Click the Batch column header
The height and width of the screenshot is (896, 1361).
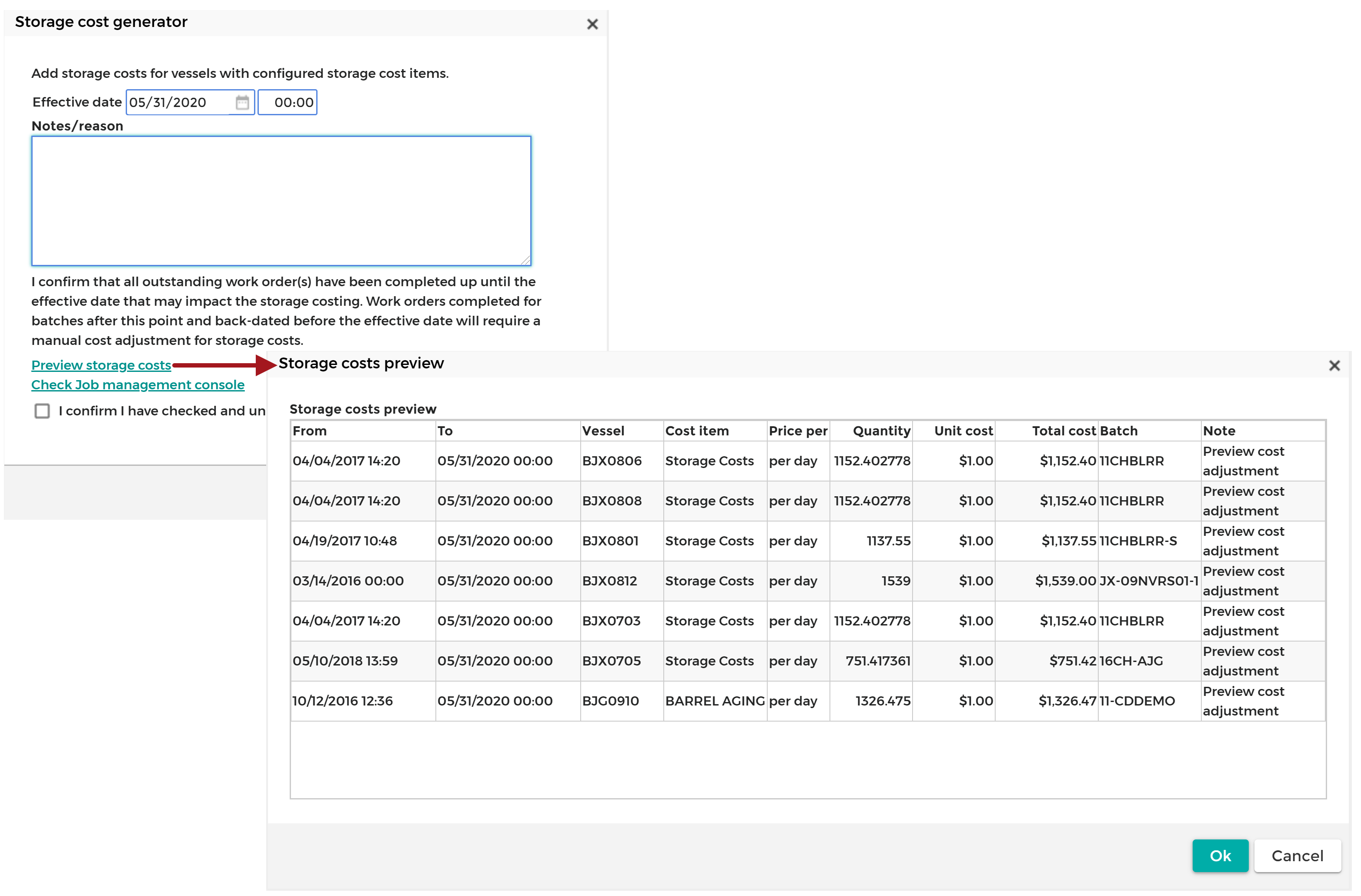[x=1150, y=432]
